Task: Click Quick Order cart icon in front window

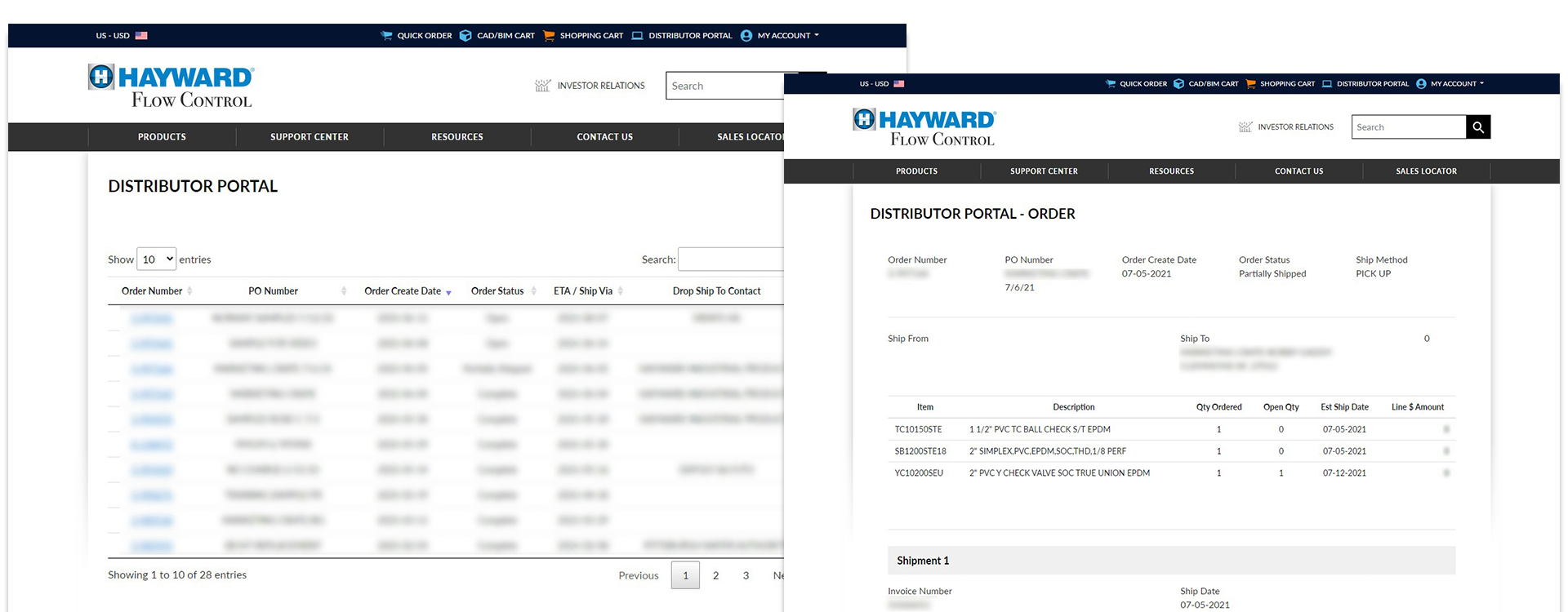Action: point(1111,83)
